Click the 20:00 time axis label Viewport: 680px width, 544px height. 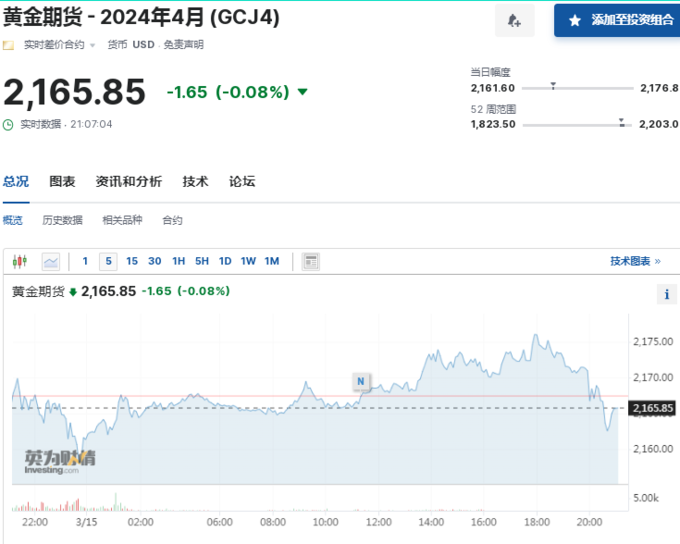tap(589, 522)
